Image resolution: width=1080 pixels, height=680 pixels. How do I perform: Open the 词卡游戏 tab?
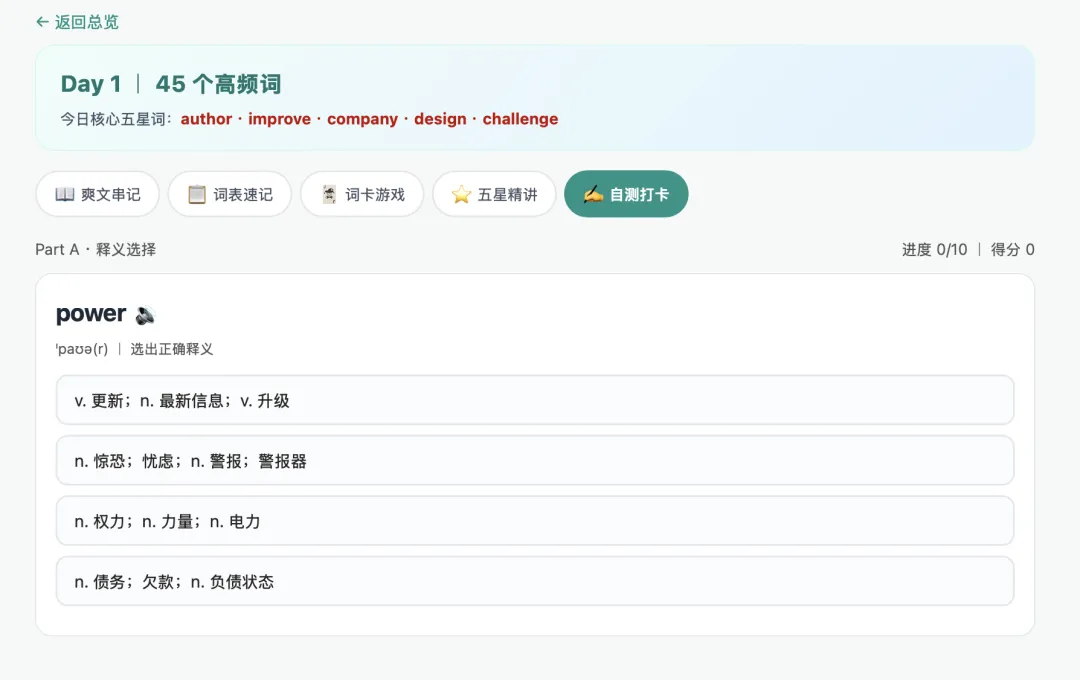click(x=362, y=194)
